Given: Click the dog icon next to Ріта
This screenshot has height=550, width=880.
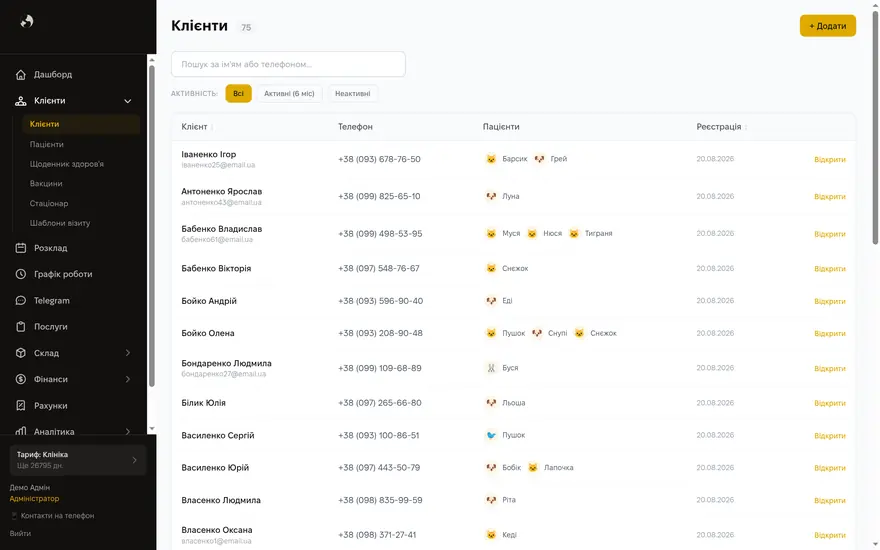Looking at the screenshot, I should 491,500.
